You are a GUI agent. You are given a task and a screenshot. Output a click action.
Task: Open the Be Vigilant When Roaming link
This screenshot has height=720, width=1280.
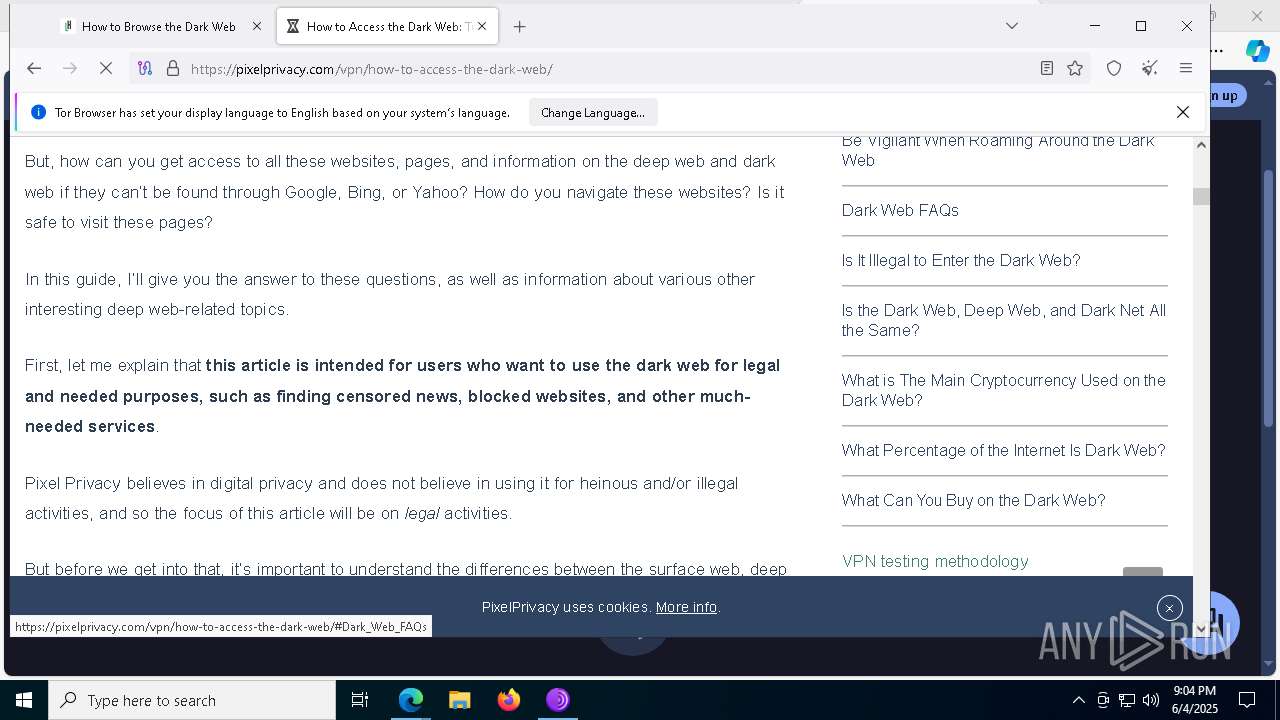(998, 150)
